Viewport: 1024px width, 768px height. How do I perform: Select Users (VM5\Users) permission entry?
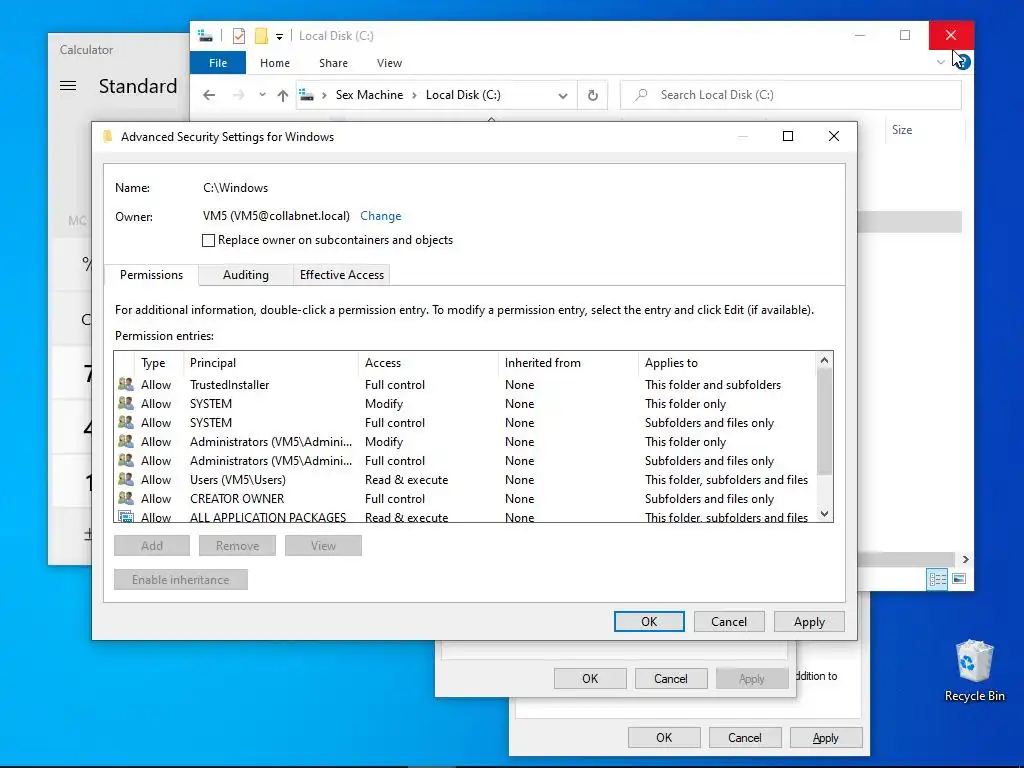click(x=465, y=479)
